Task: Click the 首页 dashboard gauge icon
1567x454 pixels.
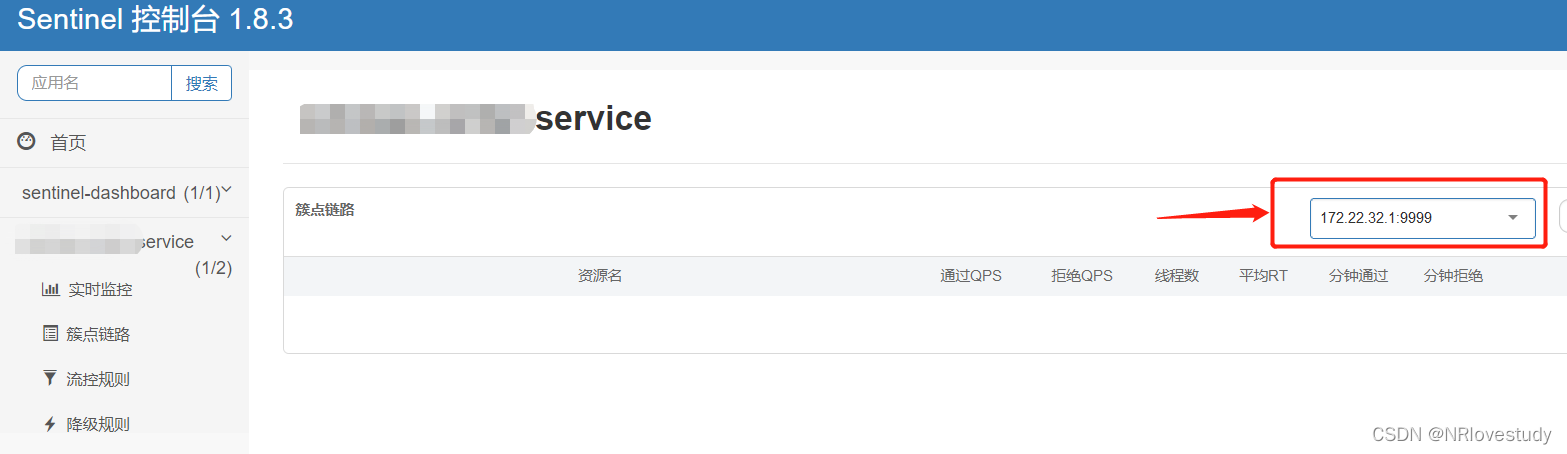Action: click(27, 142)
